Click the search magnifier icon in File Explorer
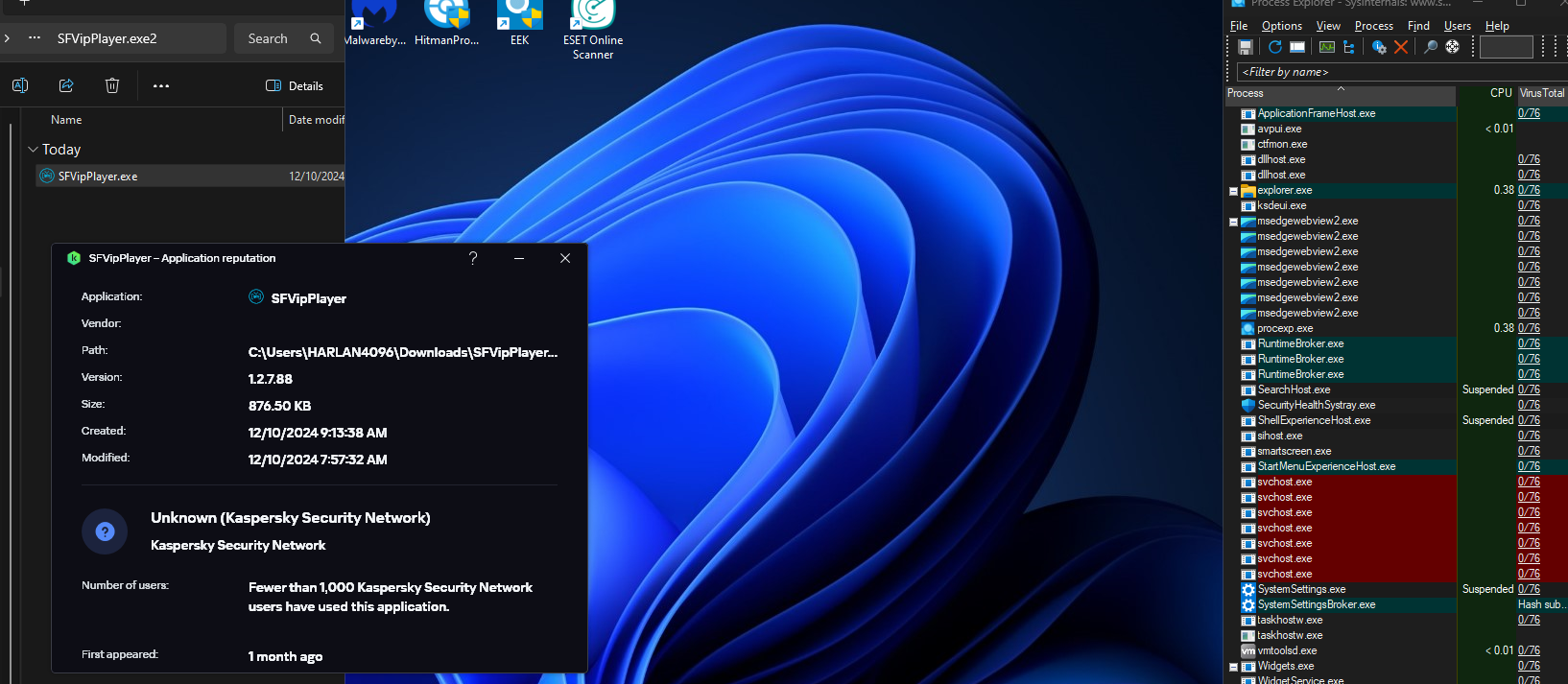Image resolution: width=1568 pixels, height=684 pixels. (x=316, y=38)
